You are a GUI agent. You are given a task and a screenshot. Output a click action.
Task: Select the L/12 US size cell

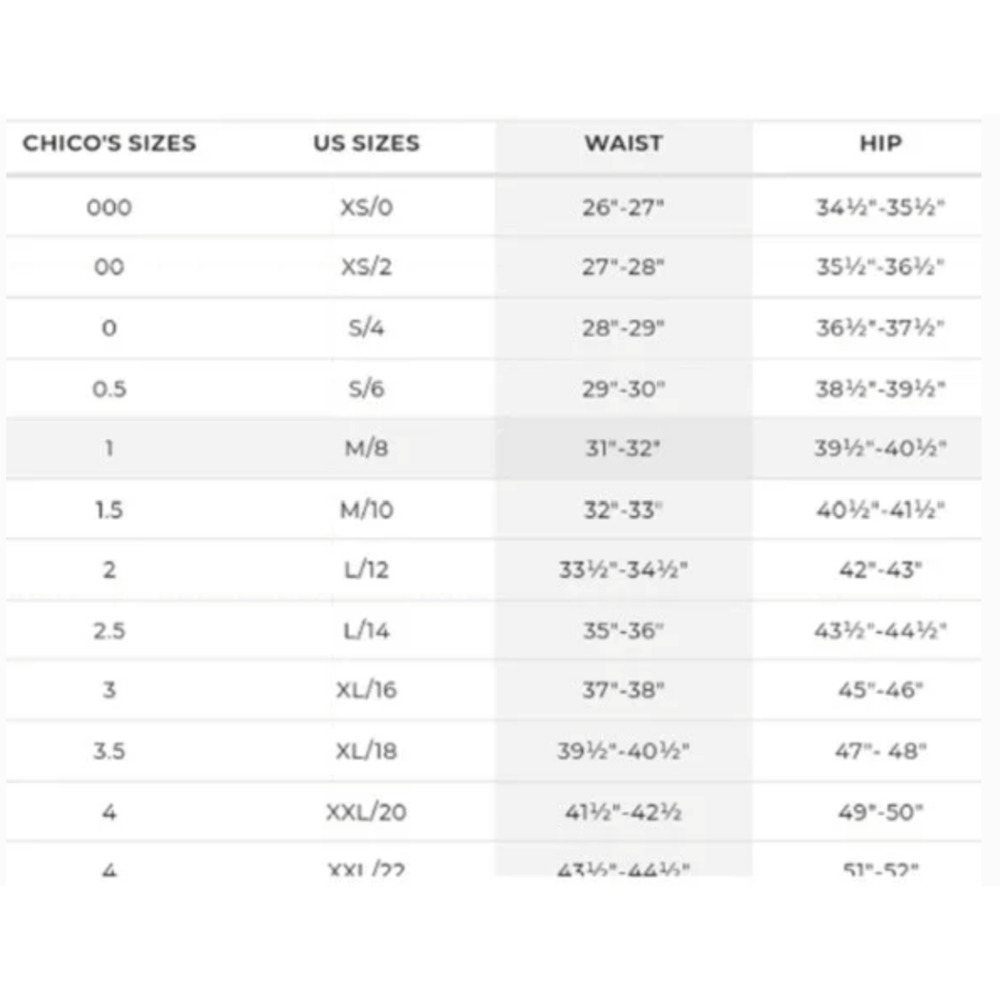coord(367,569)
